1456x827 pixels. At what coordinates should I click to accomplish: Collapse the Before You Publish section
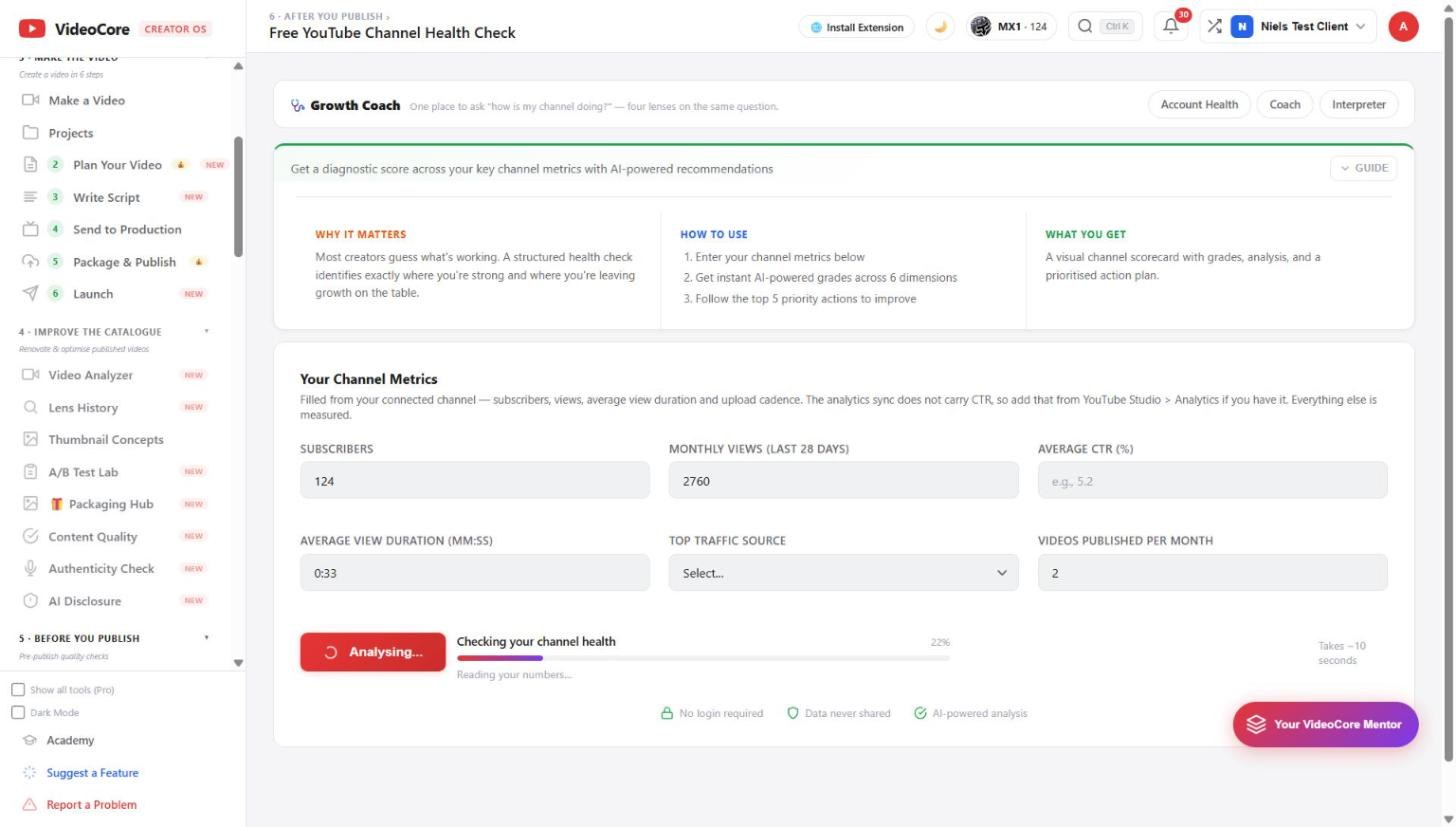[x=207, y=638]
